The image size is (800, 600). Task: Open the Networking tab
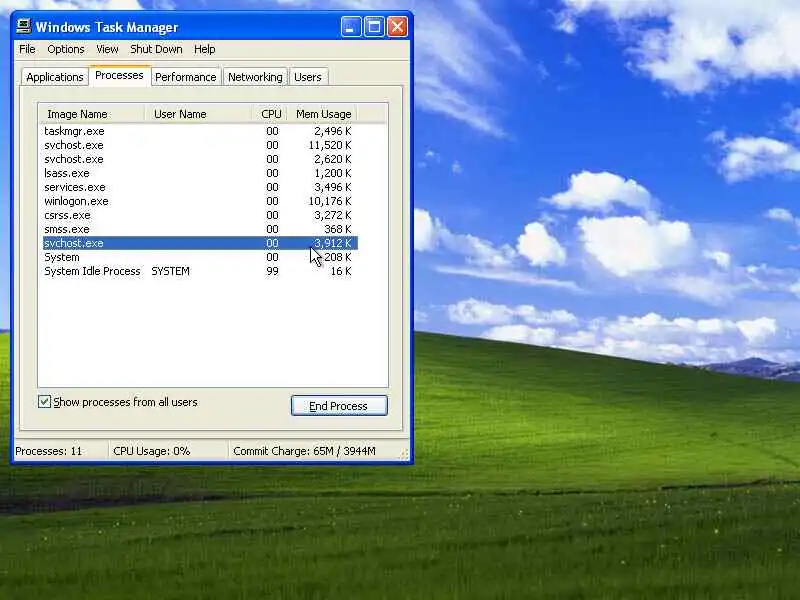click(255, 77)
